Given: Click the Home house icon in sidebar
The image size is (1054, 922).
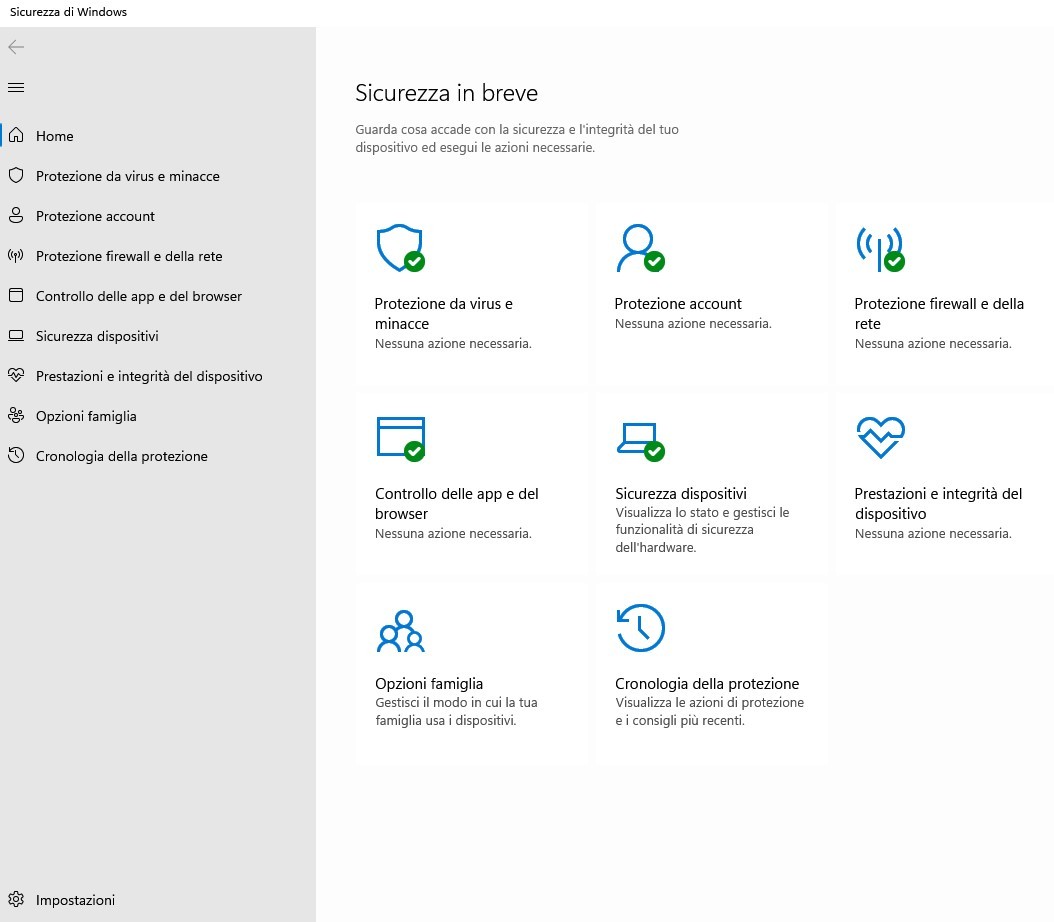Looking at the screenshot, I should pos(16,136).
